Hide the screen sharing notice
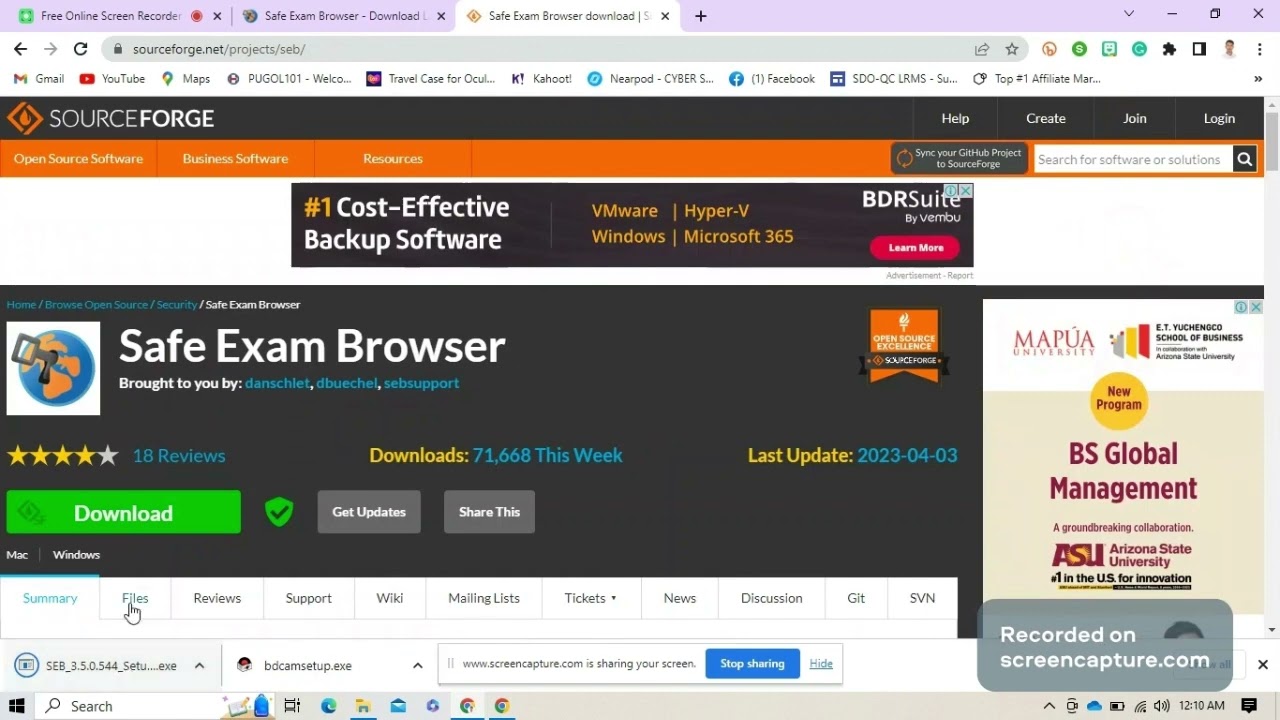Viewport: 1280px width, 720px height. coord(821,664)
